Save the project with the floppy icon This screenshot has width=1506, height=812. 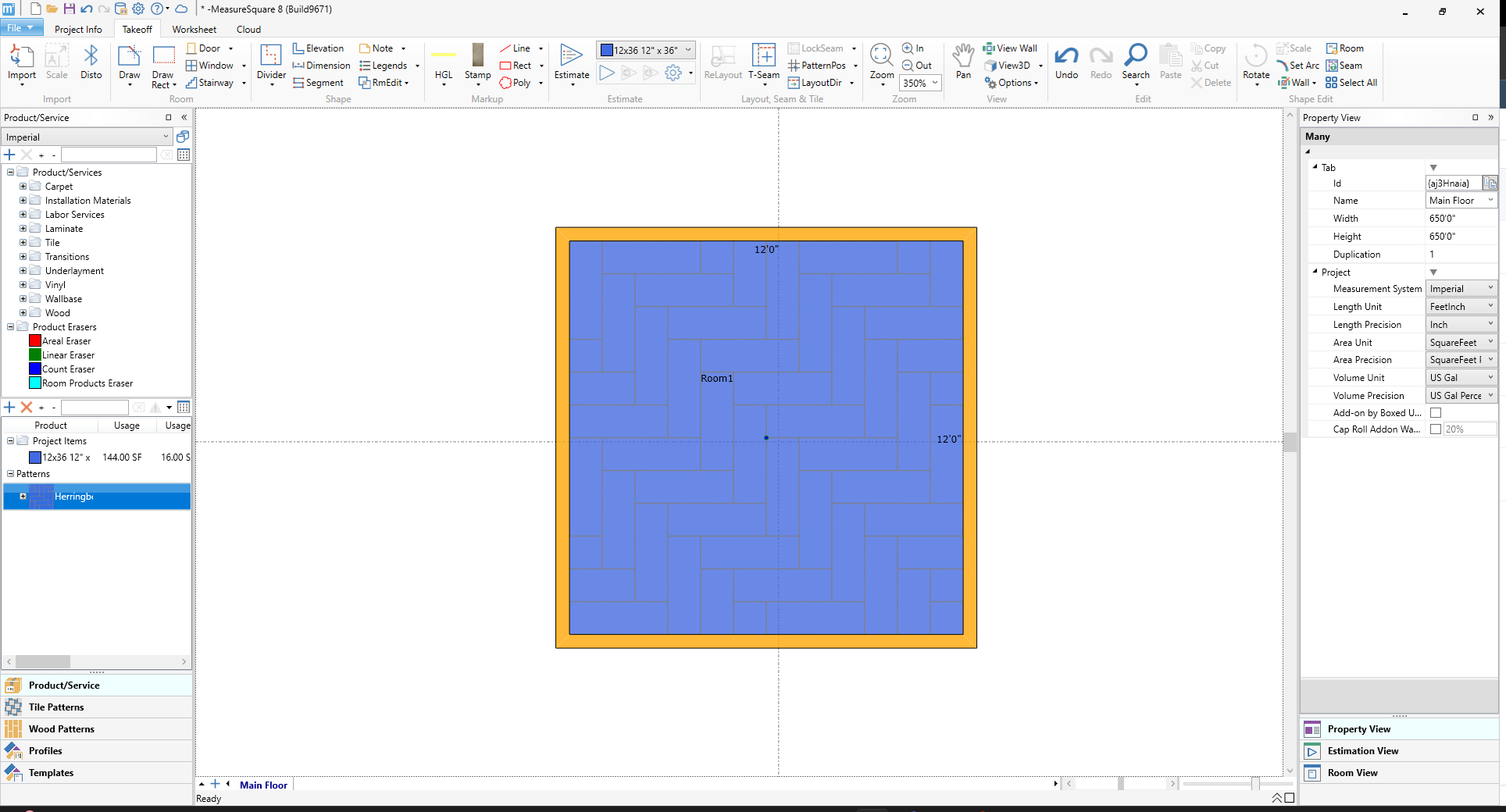[69, 9]
